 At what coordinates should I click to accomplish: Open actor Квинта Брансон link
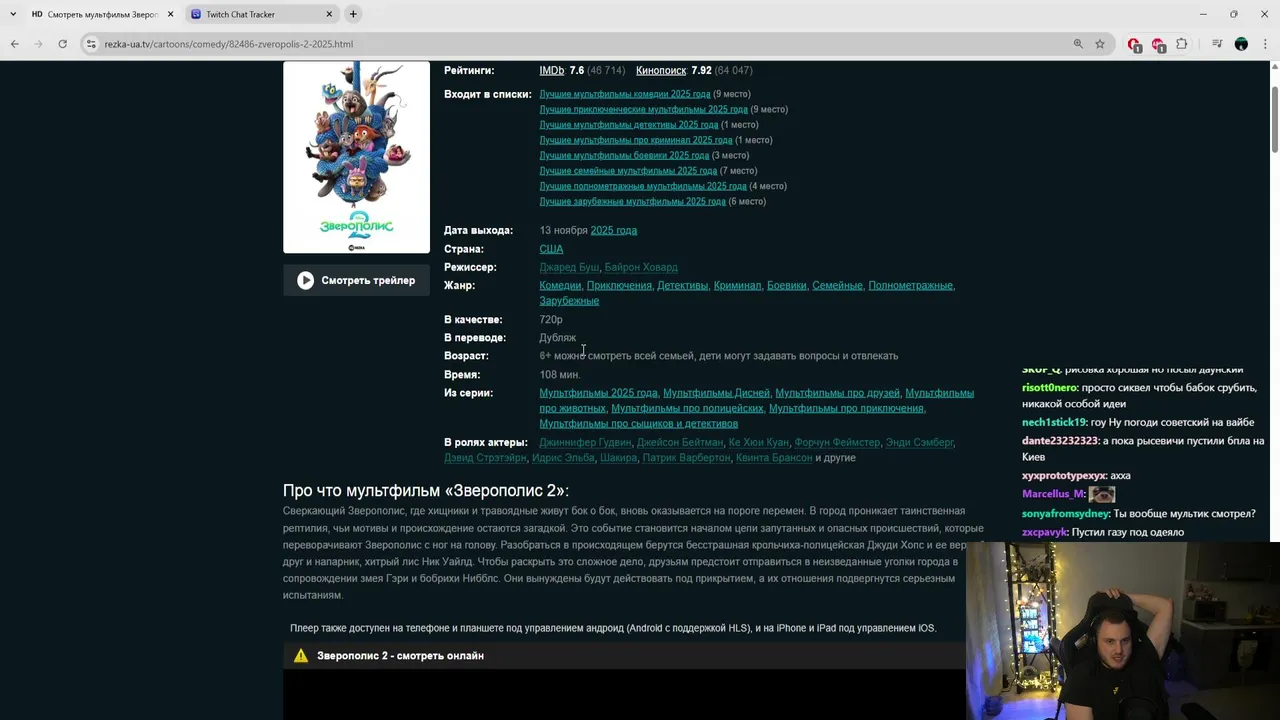tap(774, 458)
